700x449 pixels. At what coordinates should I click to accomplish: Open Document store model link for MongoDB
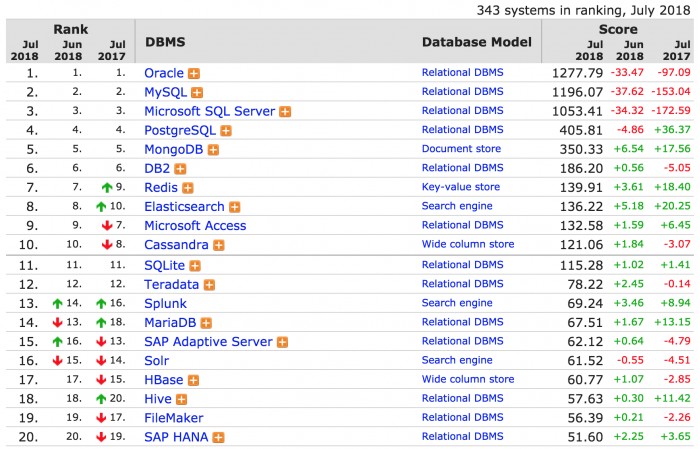point(461,149)
